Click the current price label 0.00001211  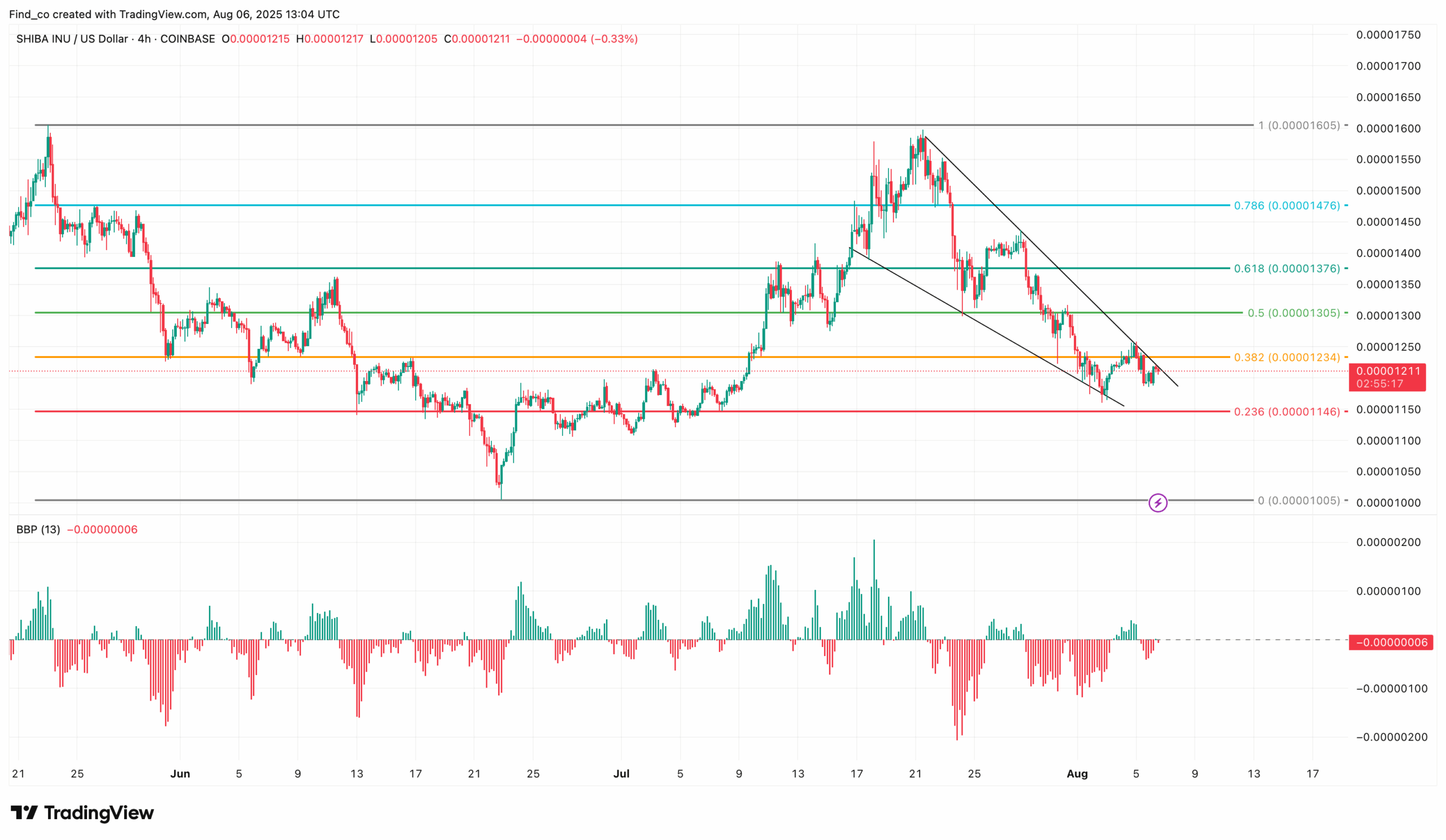pos(1388,371)
